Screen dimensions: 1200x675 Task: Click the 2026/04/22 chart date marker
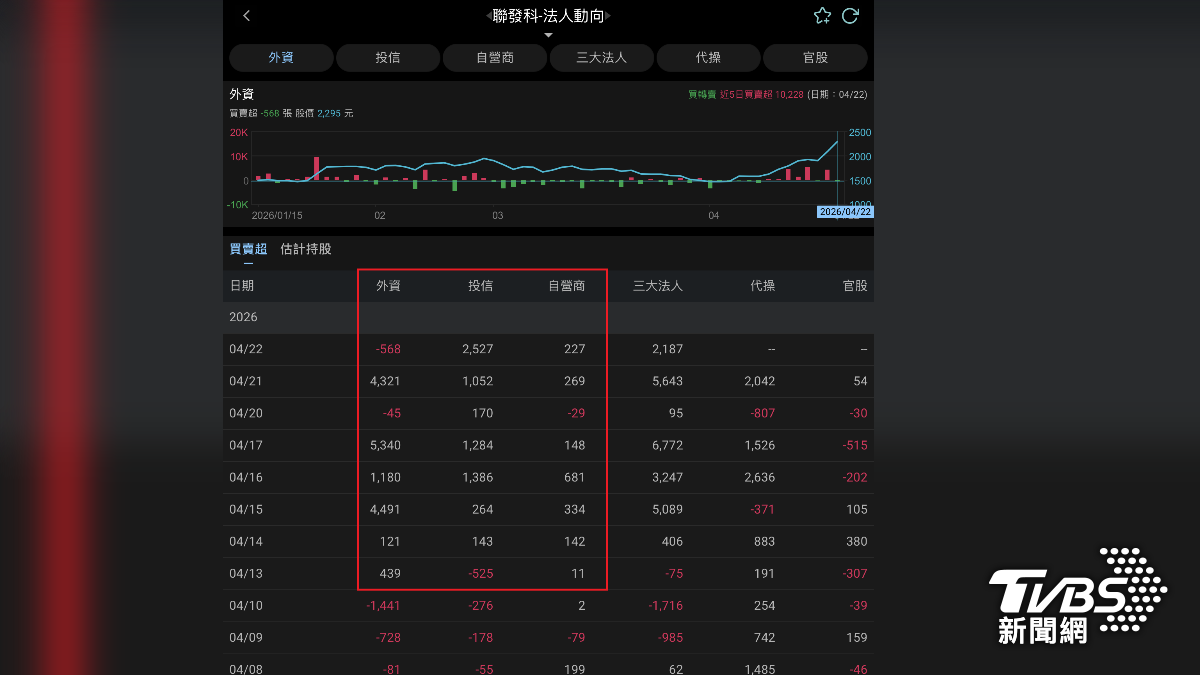[x=845, y=212]
